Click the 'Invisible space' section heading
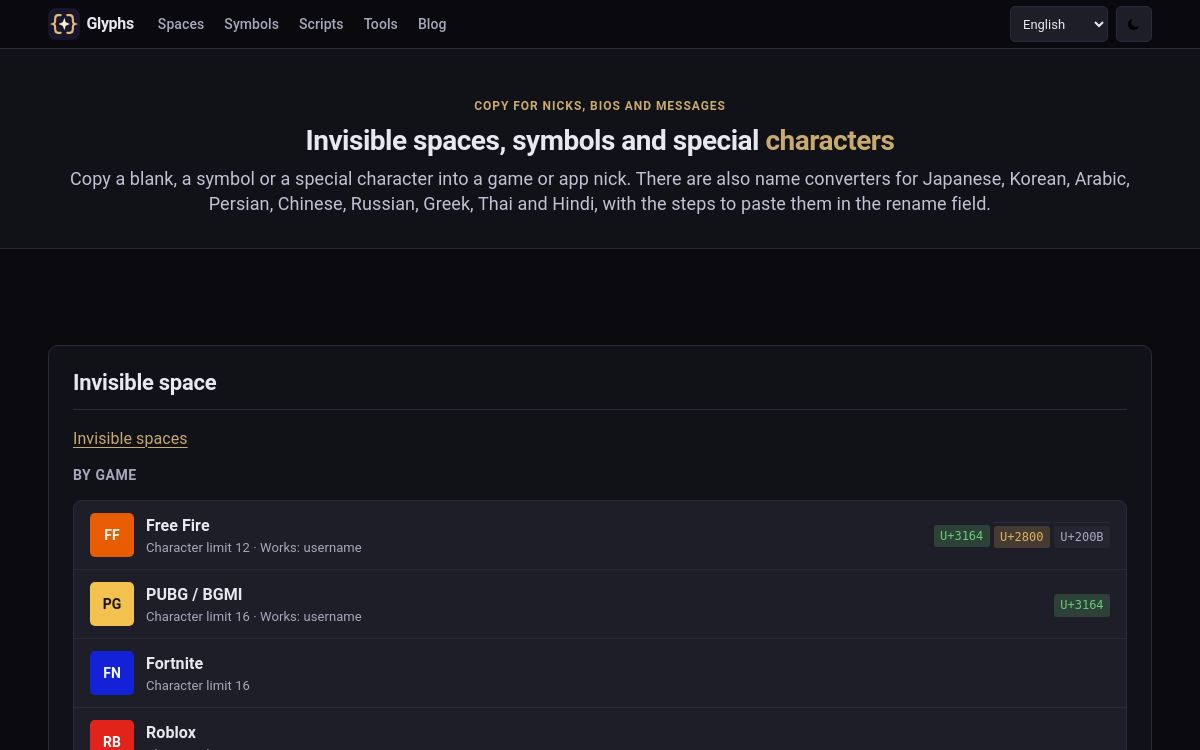 click(x=145, y=382)
